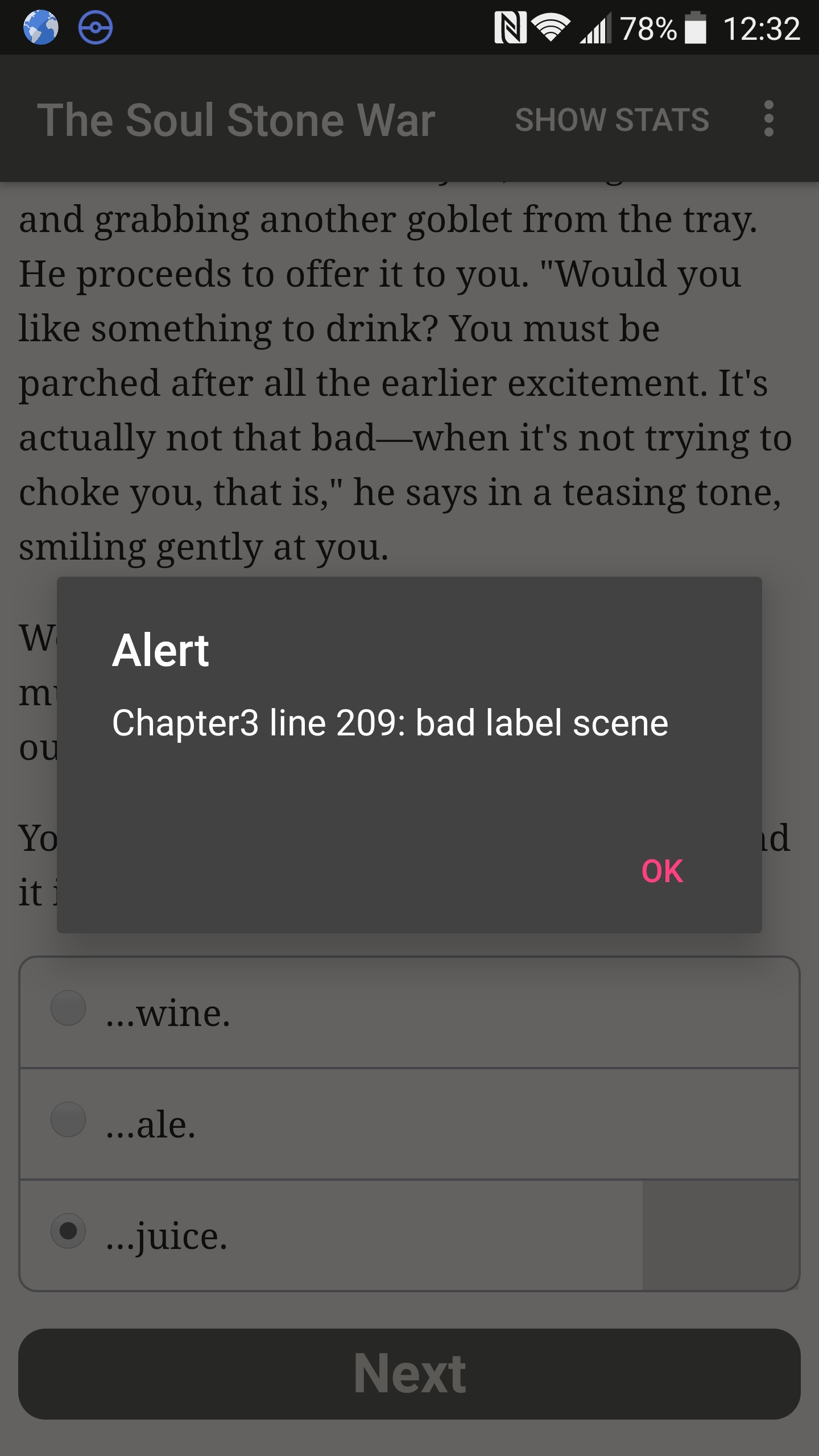Tap the cellular signal strength icon
This screenshot has width=819, height=1456.
tap(595, 27)
